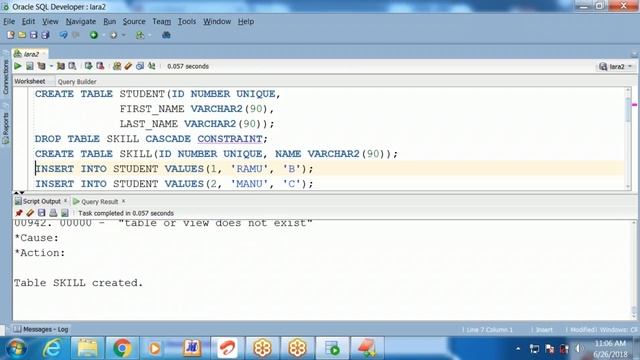Click the green Run Statement icon

click(18, 66)
